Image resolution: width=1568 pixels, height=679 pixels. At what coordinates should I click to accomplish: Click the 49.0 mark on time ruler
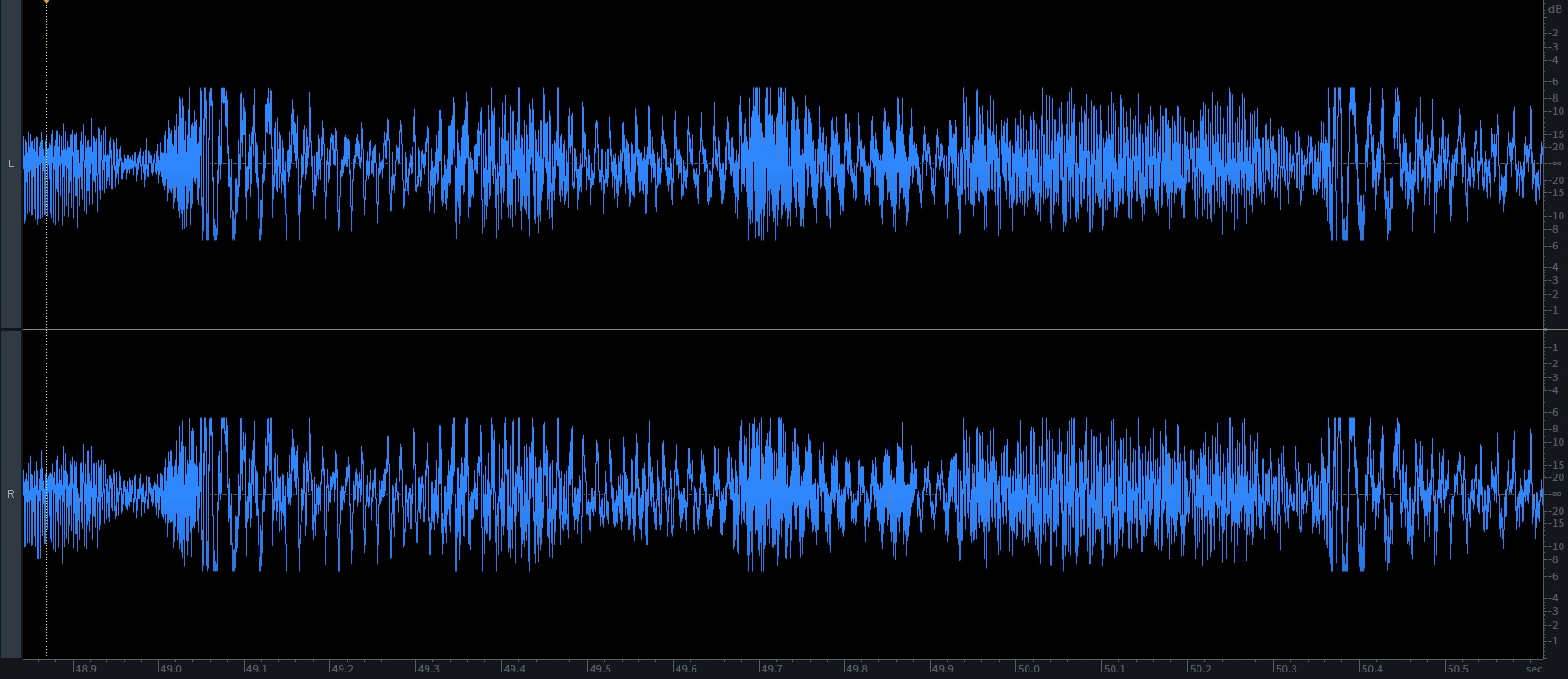click(170, 669)
